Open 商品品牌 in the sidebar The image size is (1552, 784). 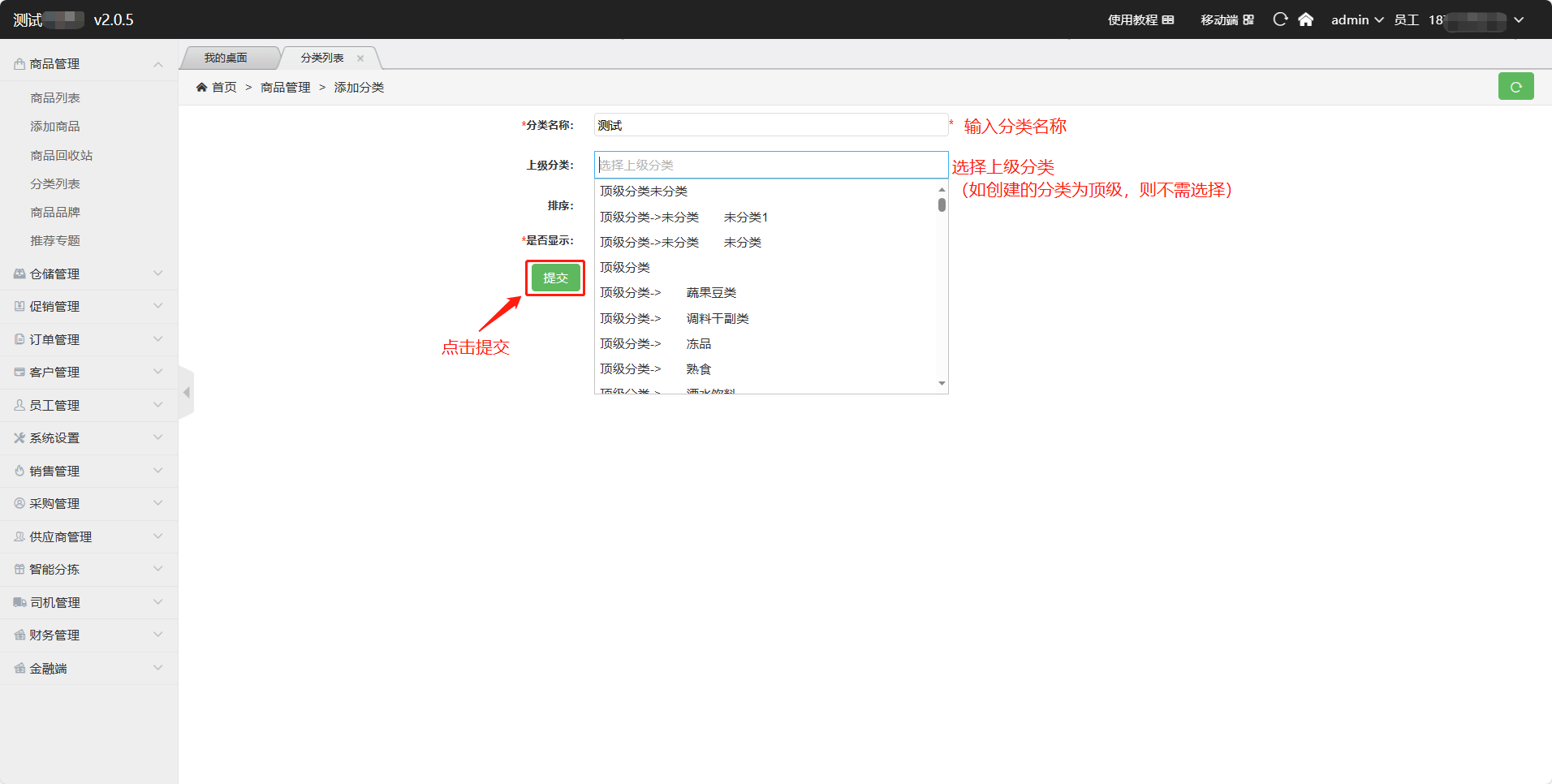point(55,213)
